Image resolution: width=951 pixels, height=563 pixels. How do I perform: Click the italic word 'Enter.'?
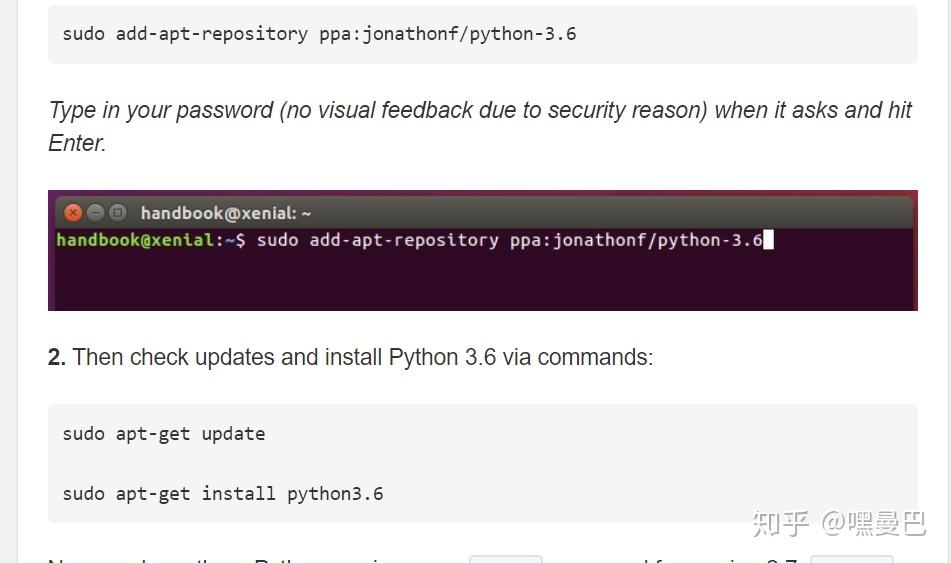coord(77,143)
